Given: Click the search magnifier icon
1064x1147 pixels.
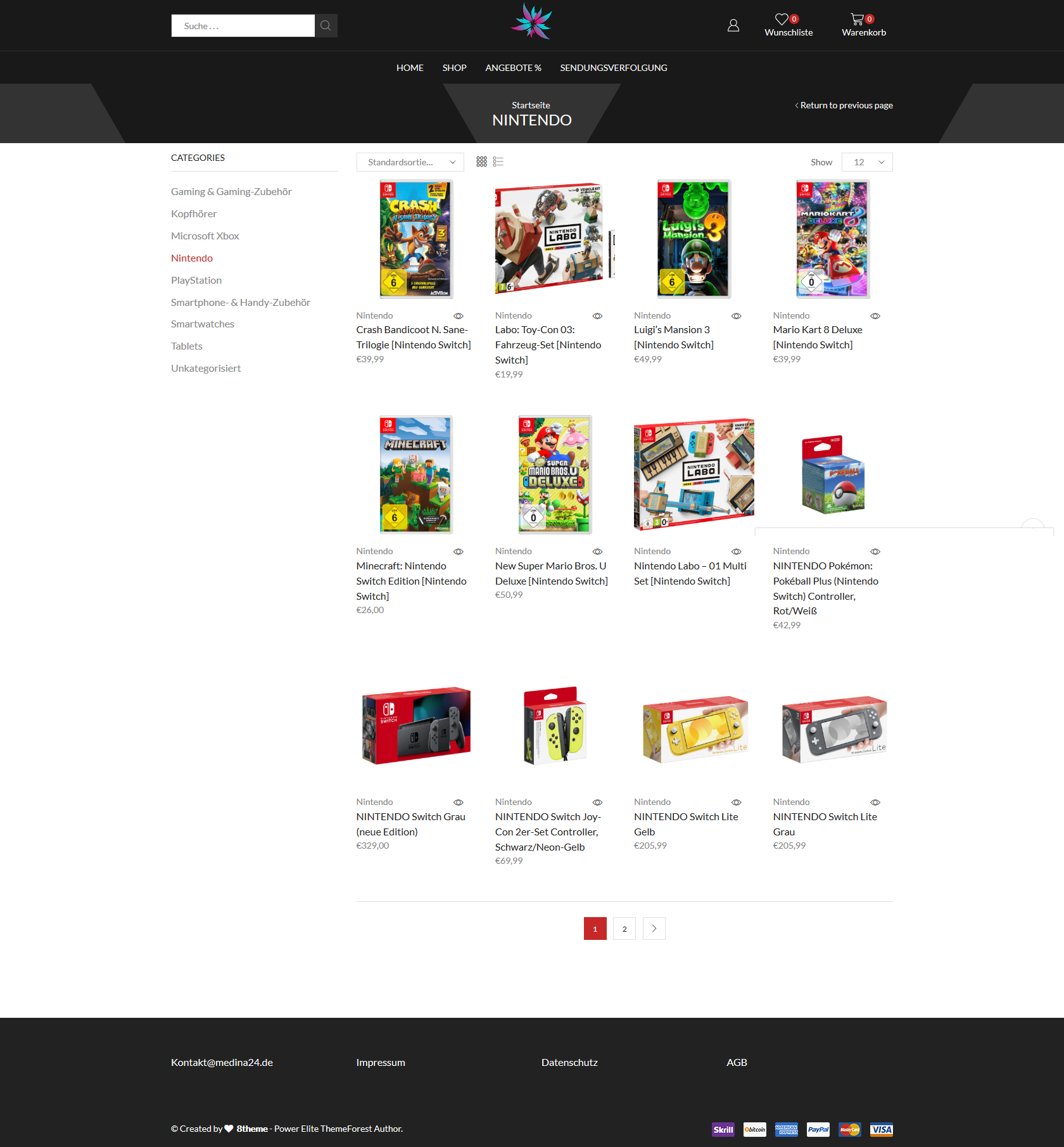Looking at the screenshot, I should pos(326,25).
